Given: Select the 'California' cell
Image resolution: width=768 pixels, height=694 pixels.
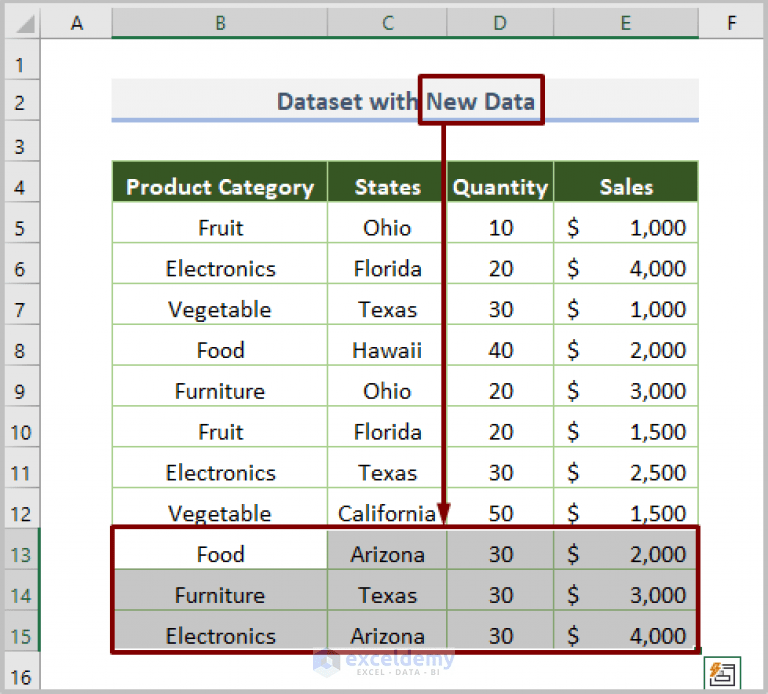Looking at the screenshot, I should point(387,508).
